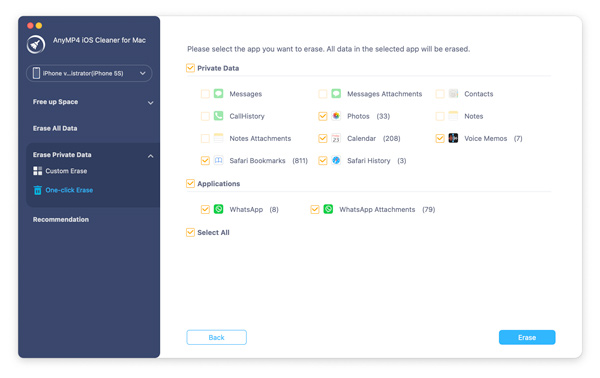Check the CallHistory checkbox
Image resolution: width=600 pixels, height=378 pixels.
point(205,116)
